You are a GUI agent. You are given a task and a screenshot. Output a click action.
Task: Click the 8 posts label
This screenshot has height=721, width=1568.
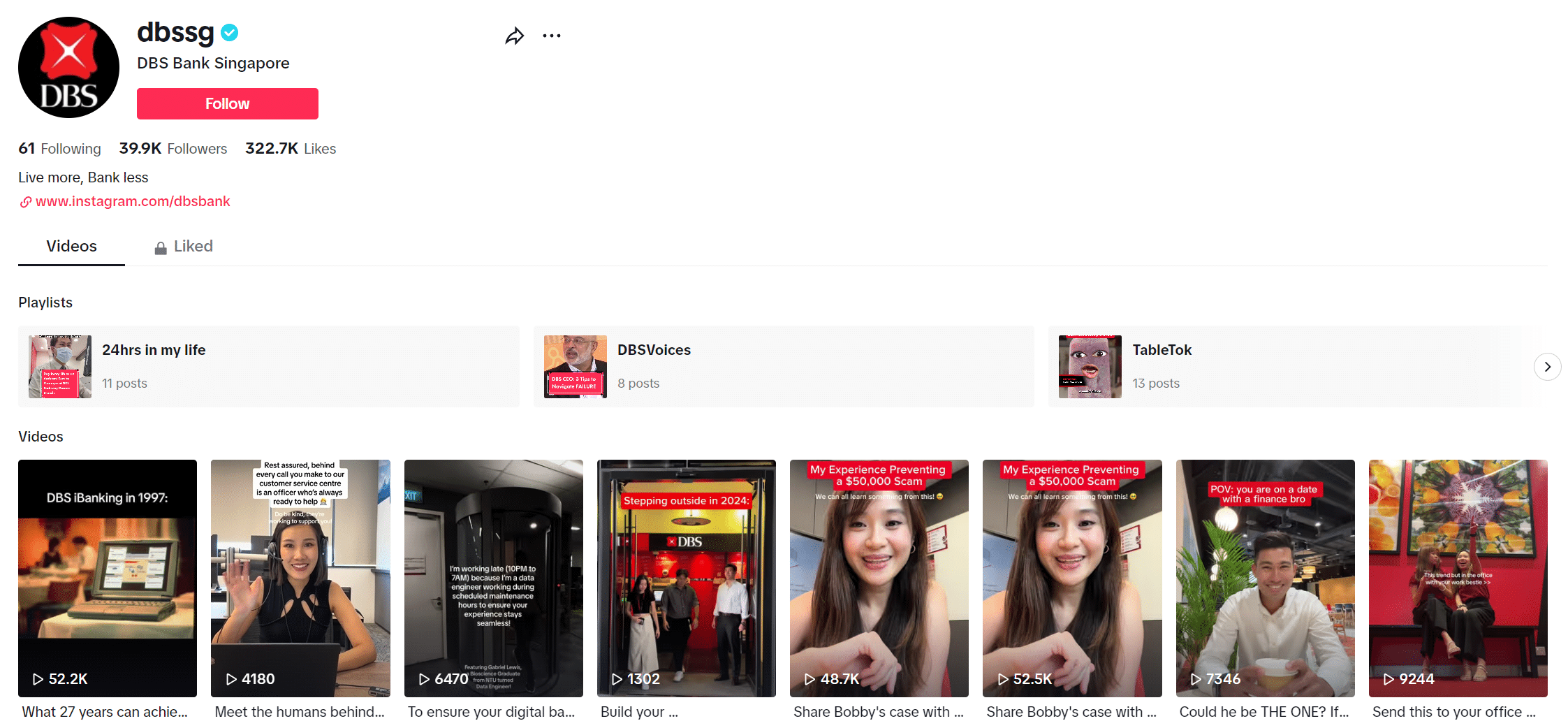[x=638, y=383]
